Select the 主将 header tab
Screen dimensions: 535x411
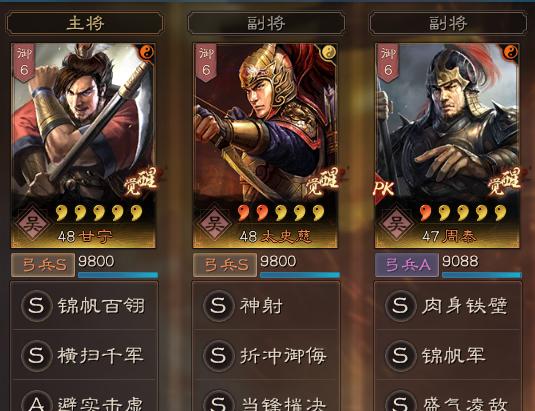point(85,23)
